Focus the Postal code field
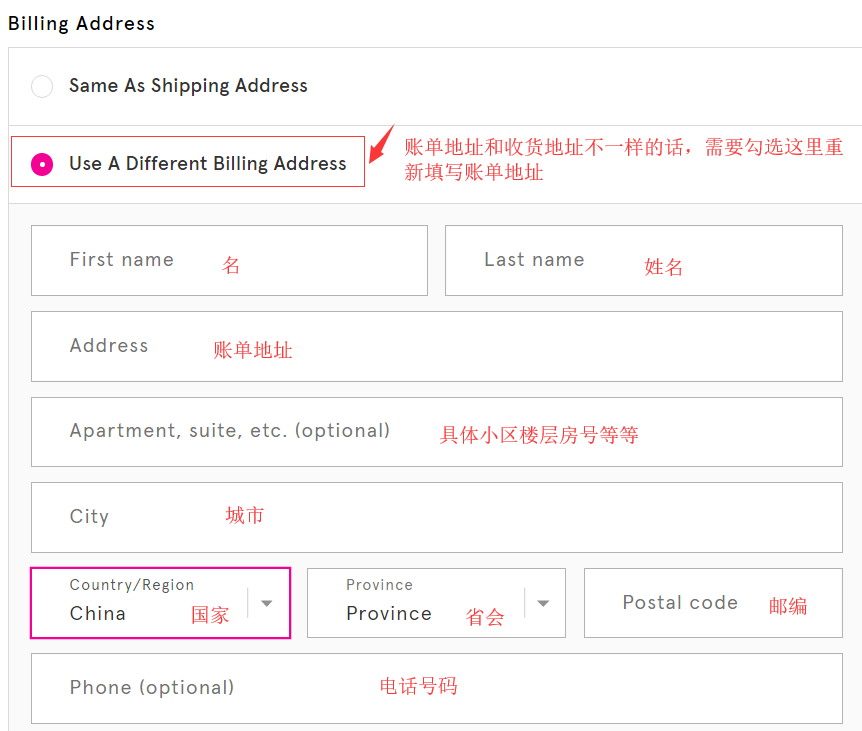Viewport: 862px width, 731px height. tap(712, 603)
